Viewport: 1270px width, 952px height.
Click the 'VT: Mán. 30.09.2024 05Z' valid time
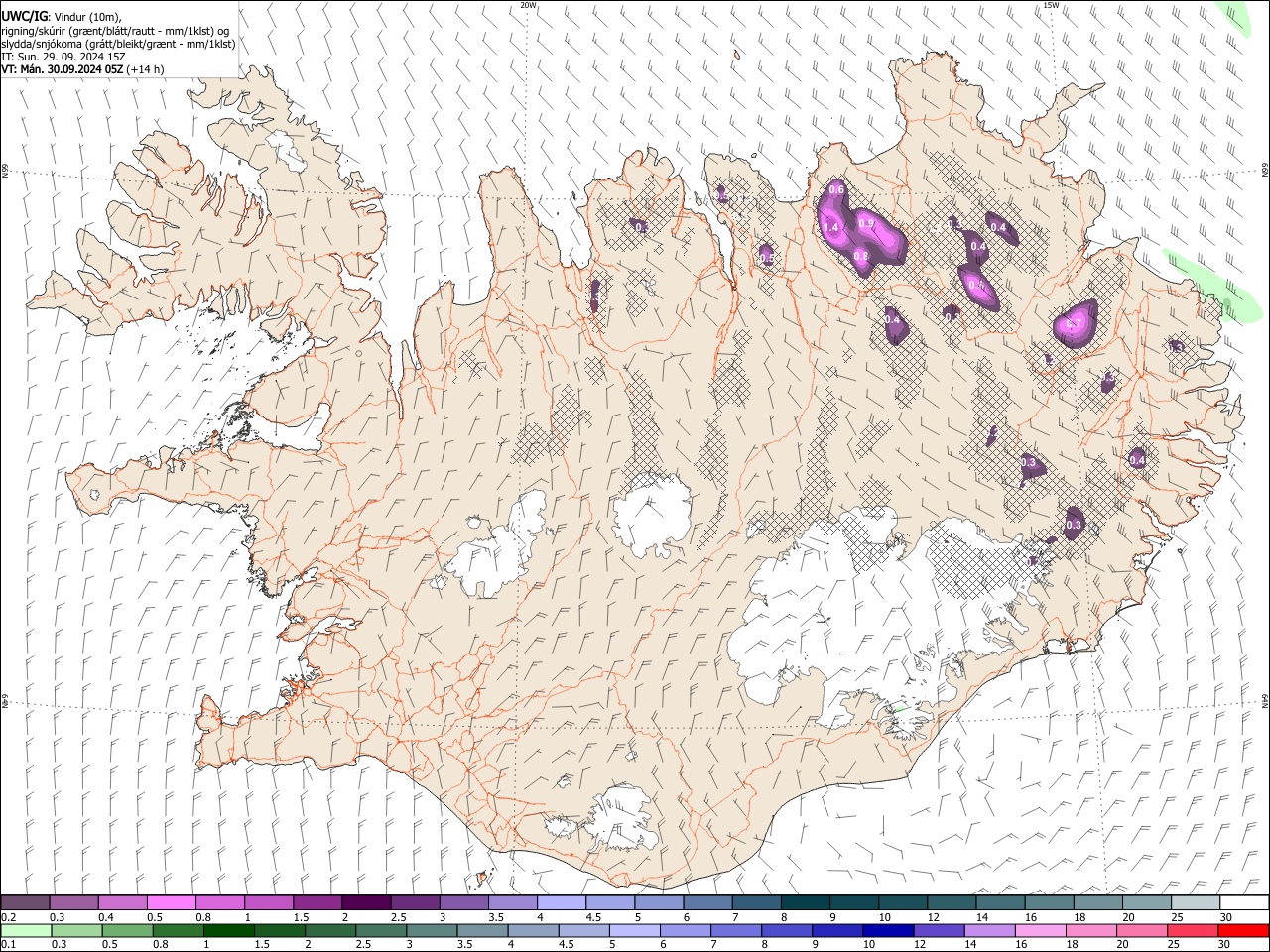(x=62, y=69)
